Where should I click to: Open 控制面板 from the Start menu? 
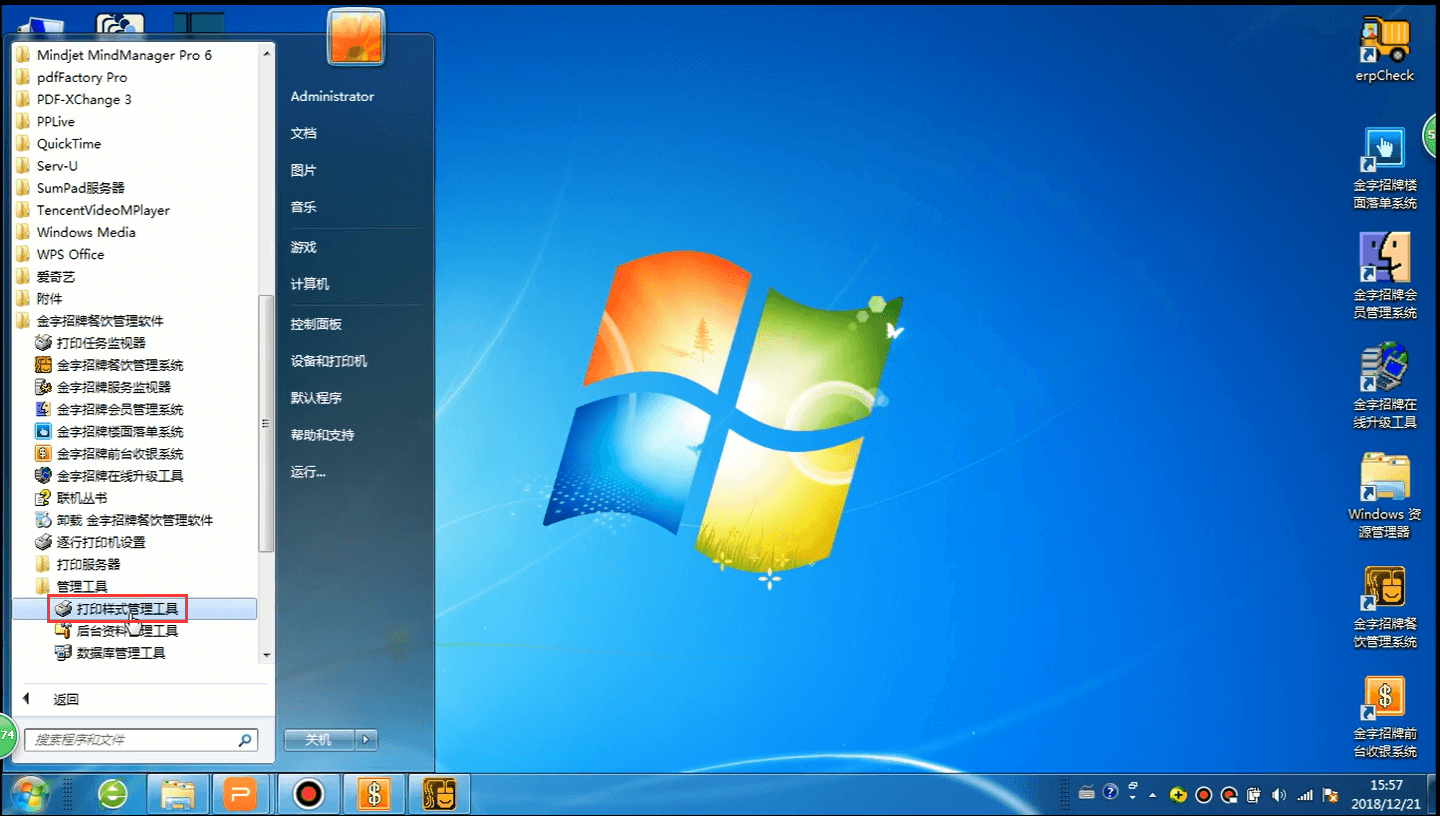316,324
